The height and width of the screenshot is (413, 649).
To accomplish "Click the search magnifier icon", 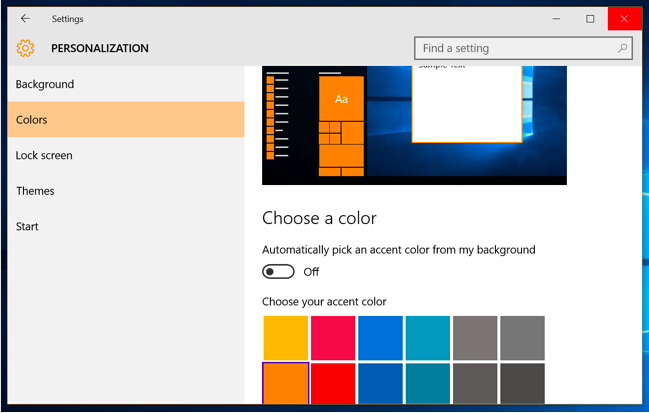I will (x=622, y=48).
